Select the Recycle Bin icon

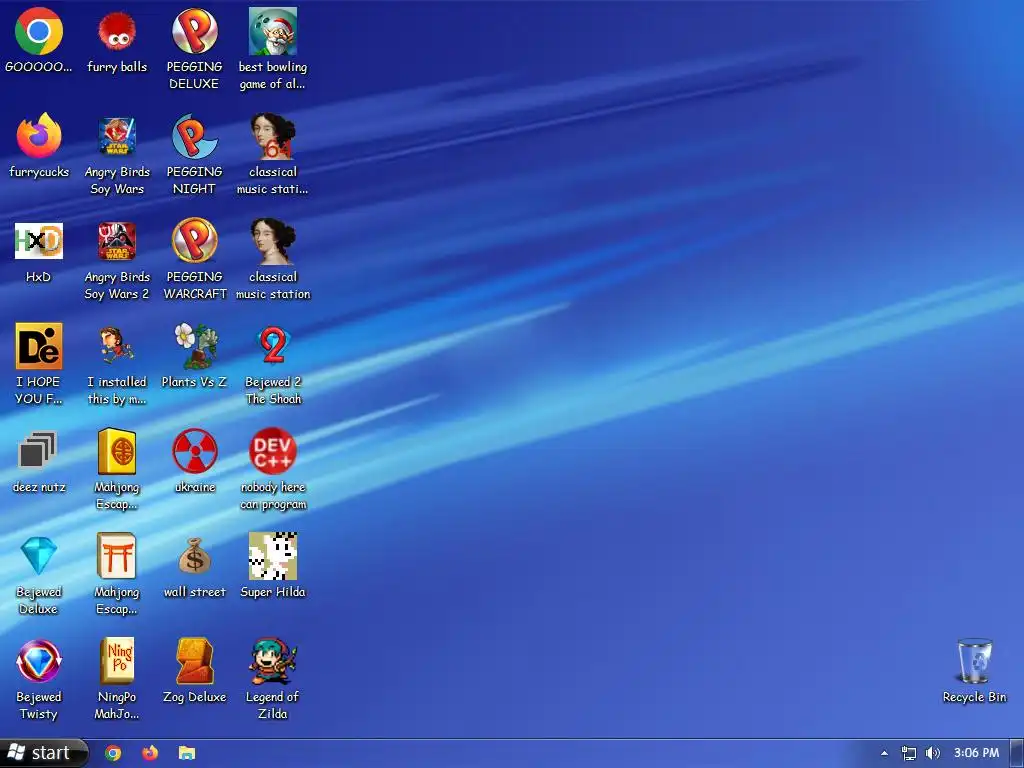(974, 661)
